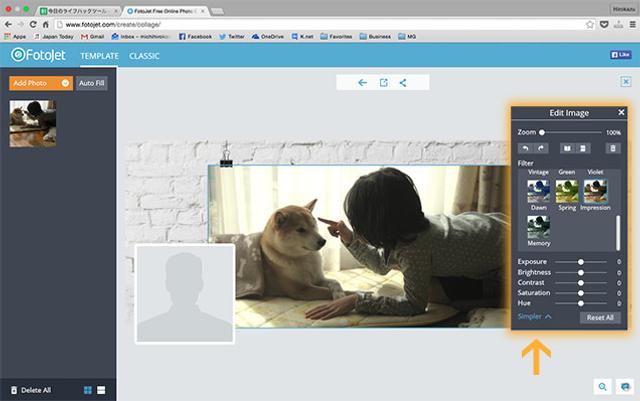The width and height of the screenshot is (640, 401).
Task: Click the back arrow in top toolbar
Action: (362, 83)
